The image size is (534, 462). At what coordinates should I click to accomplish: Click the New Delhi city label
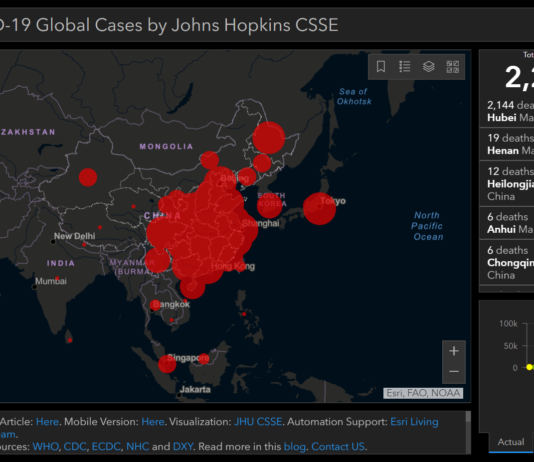click(75, 236)
